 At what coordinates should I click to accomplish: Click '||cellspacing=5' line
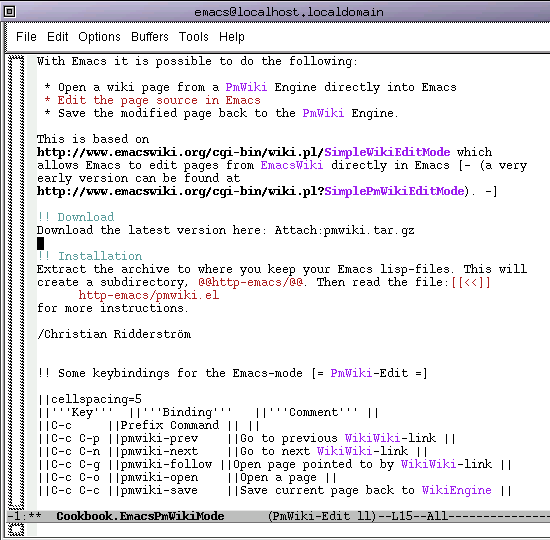coord(89,399)
